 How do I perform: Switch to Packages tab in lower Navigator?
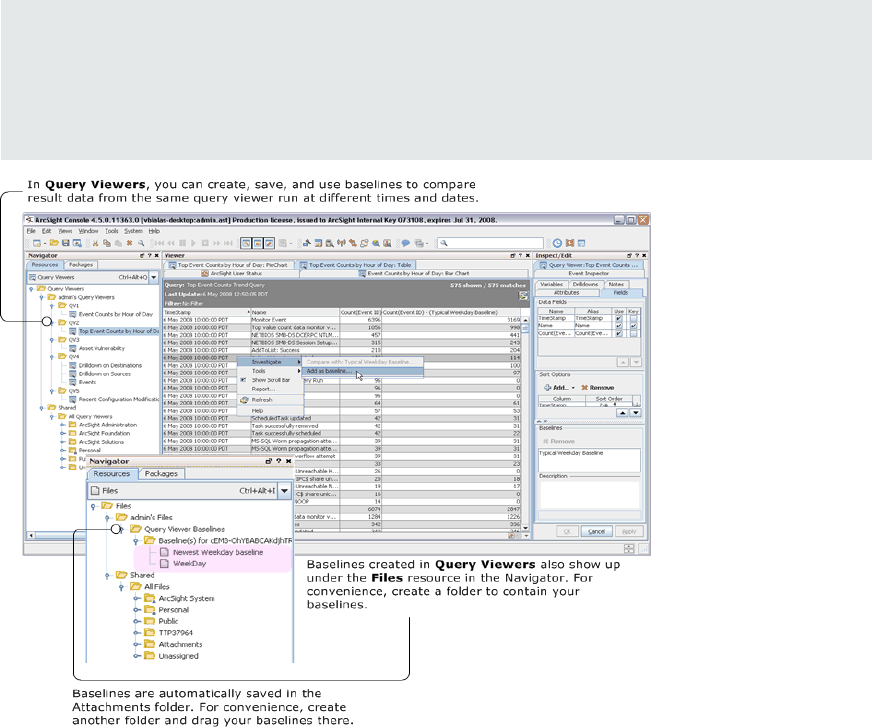(x=161, y=474)
